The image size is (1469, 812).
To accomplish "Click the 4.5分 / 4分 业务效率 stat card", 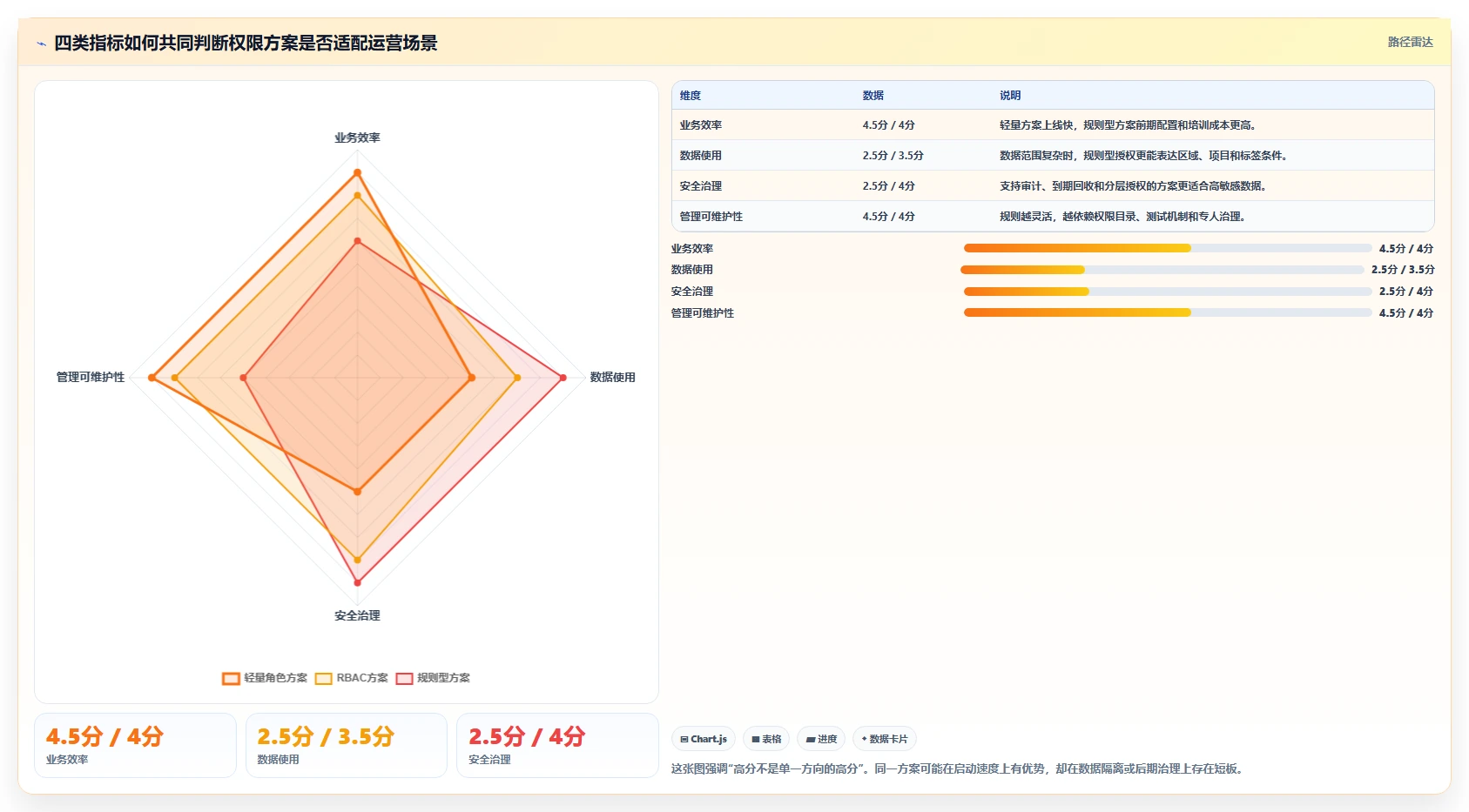I will (135, 745).
